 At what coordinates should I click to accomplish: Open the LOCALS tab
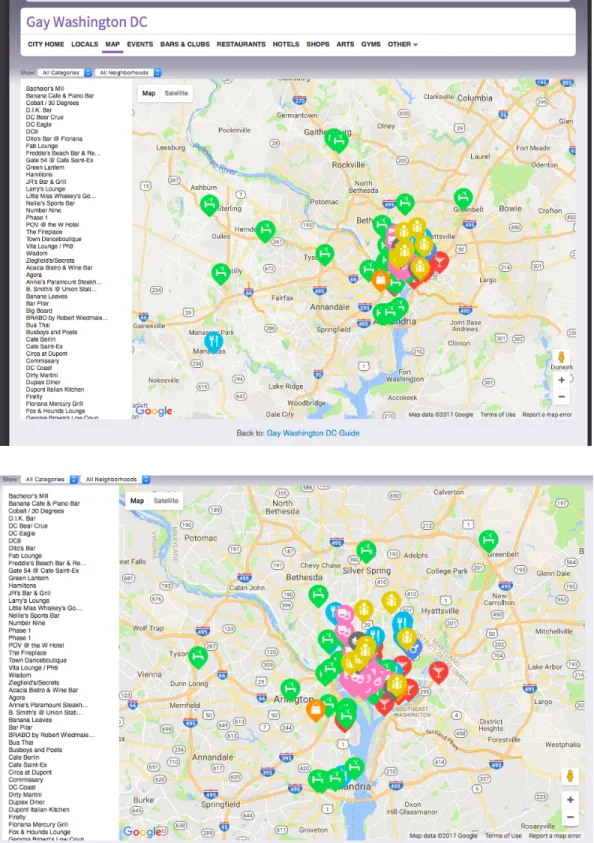click(84, 44)
